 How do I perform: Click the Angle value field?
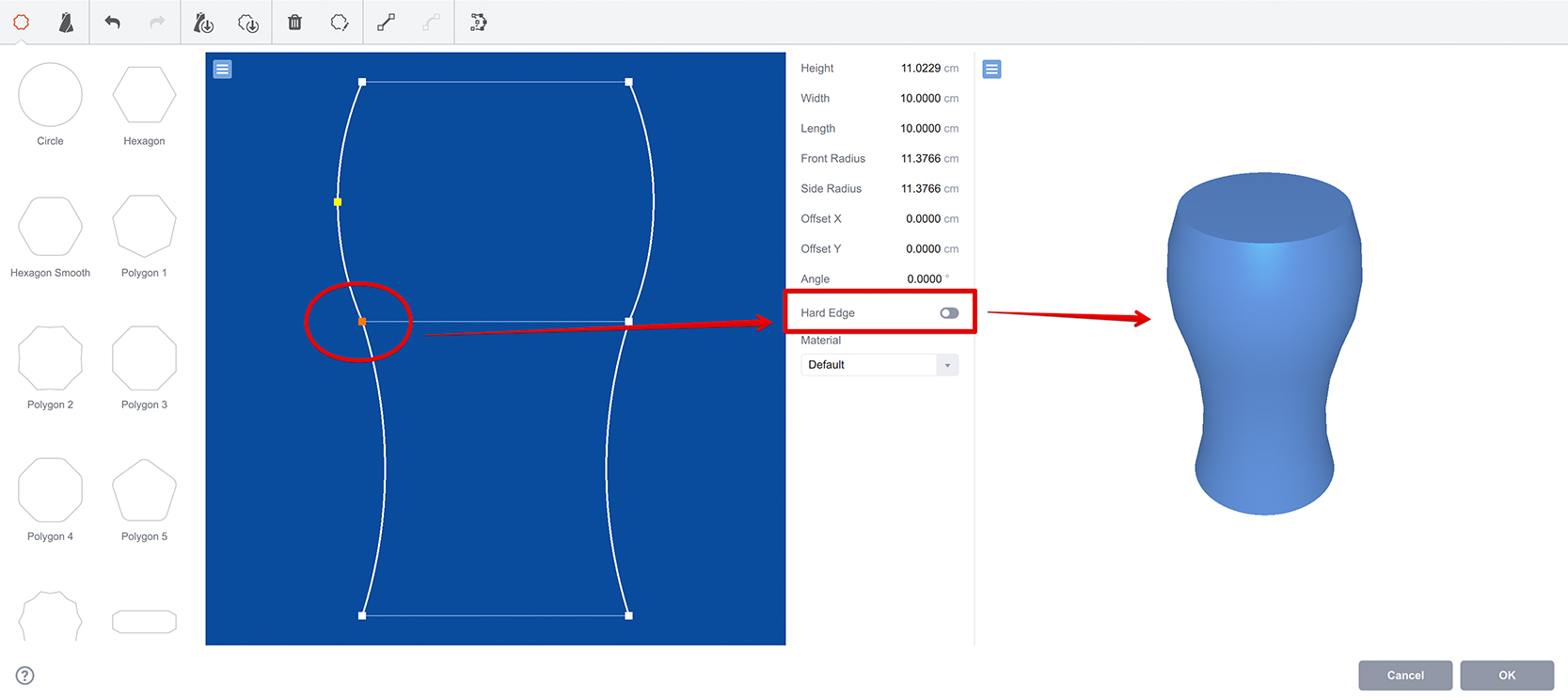click(x=924, y=279)
